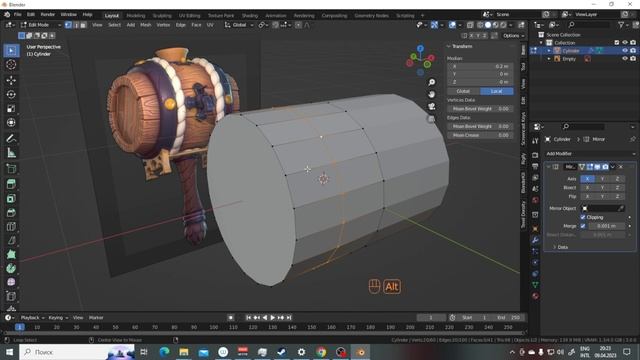Enable Bisect Z option
The width and height of the screenshot is (640, 360).
click(617, 187)
